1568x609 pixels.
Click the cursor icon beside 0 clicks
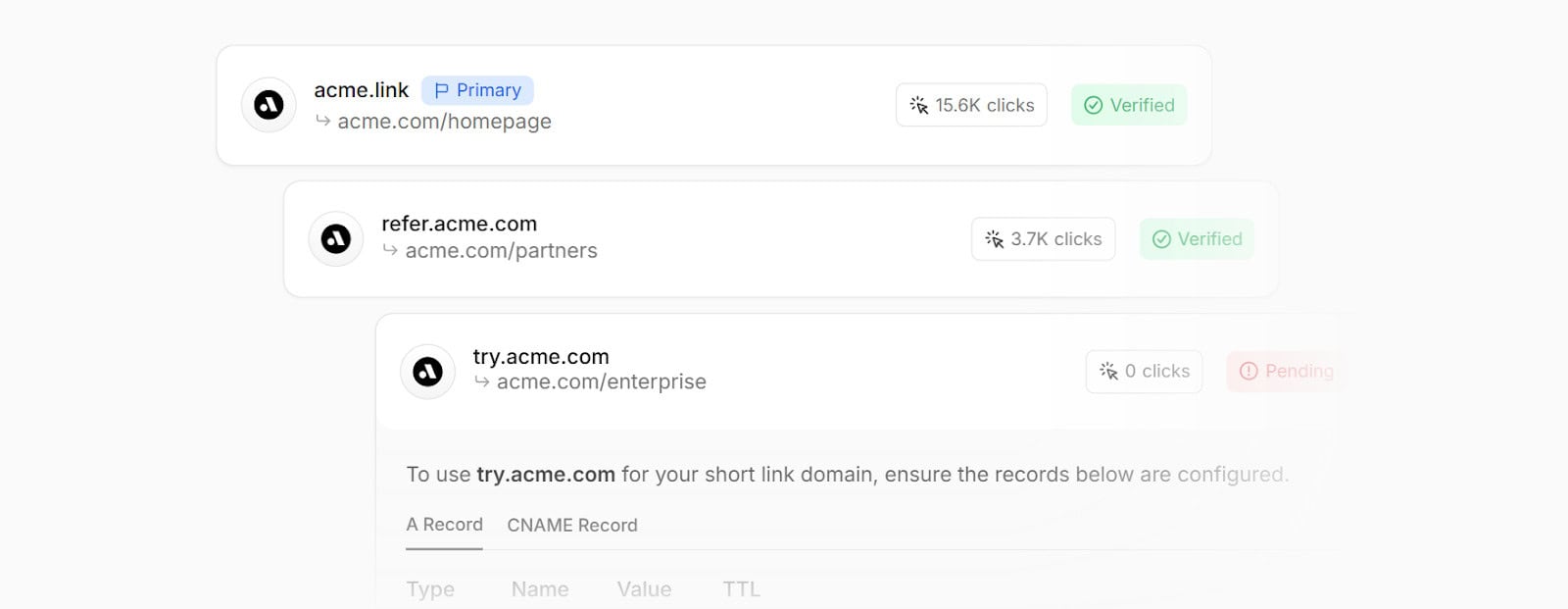[x=1108, y=371]
